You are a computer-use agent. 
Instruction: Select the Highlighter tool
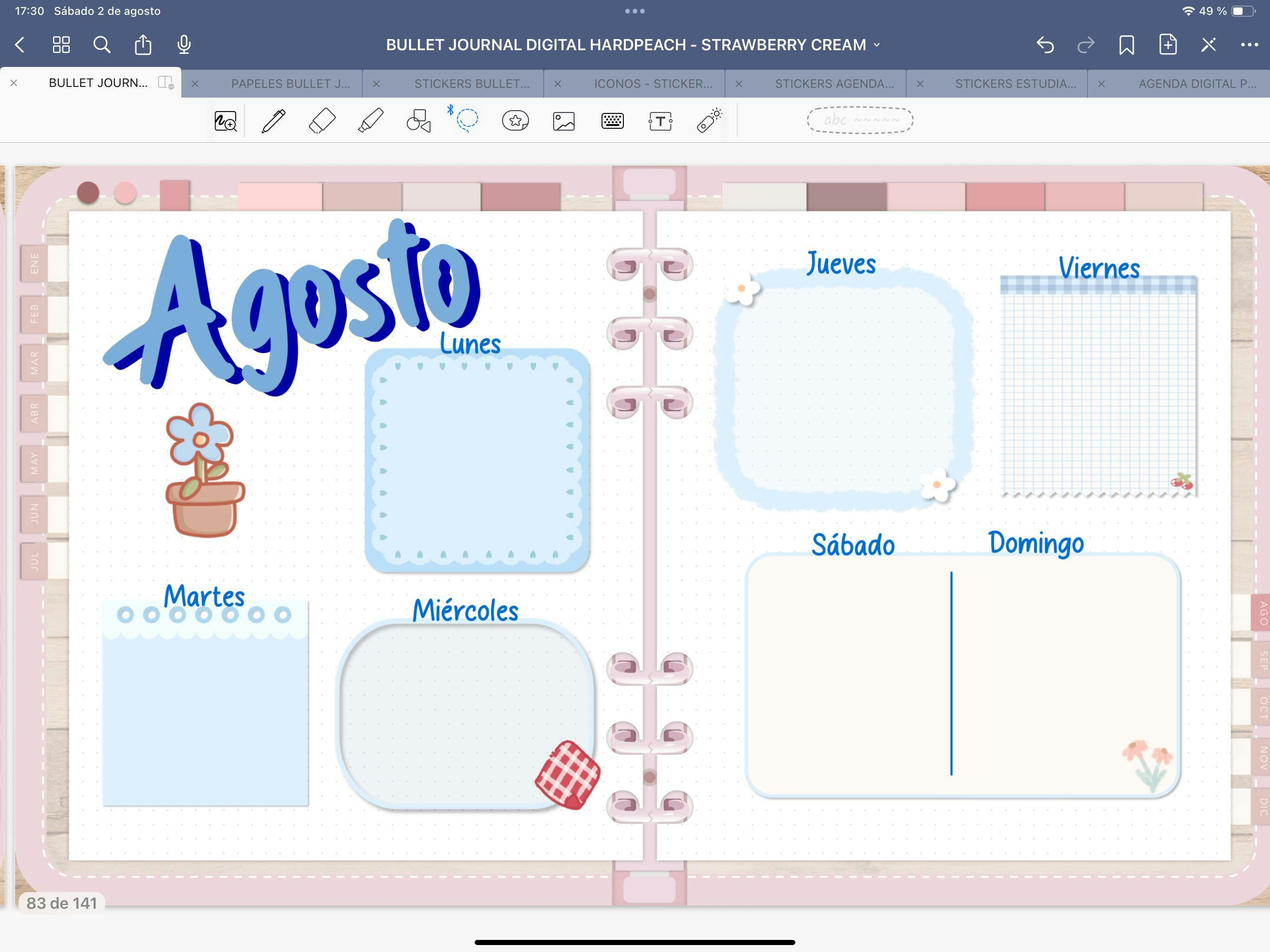[x=370, y=121]
